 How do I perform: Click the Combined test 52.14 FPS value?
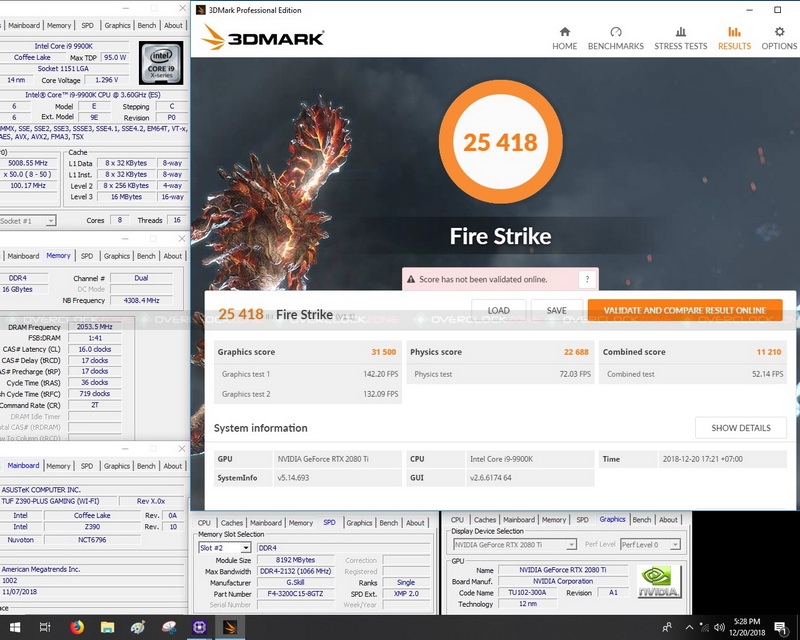(x=767, y=374)
